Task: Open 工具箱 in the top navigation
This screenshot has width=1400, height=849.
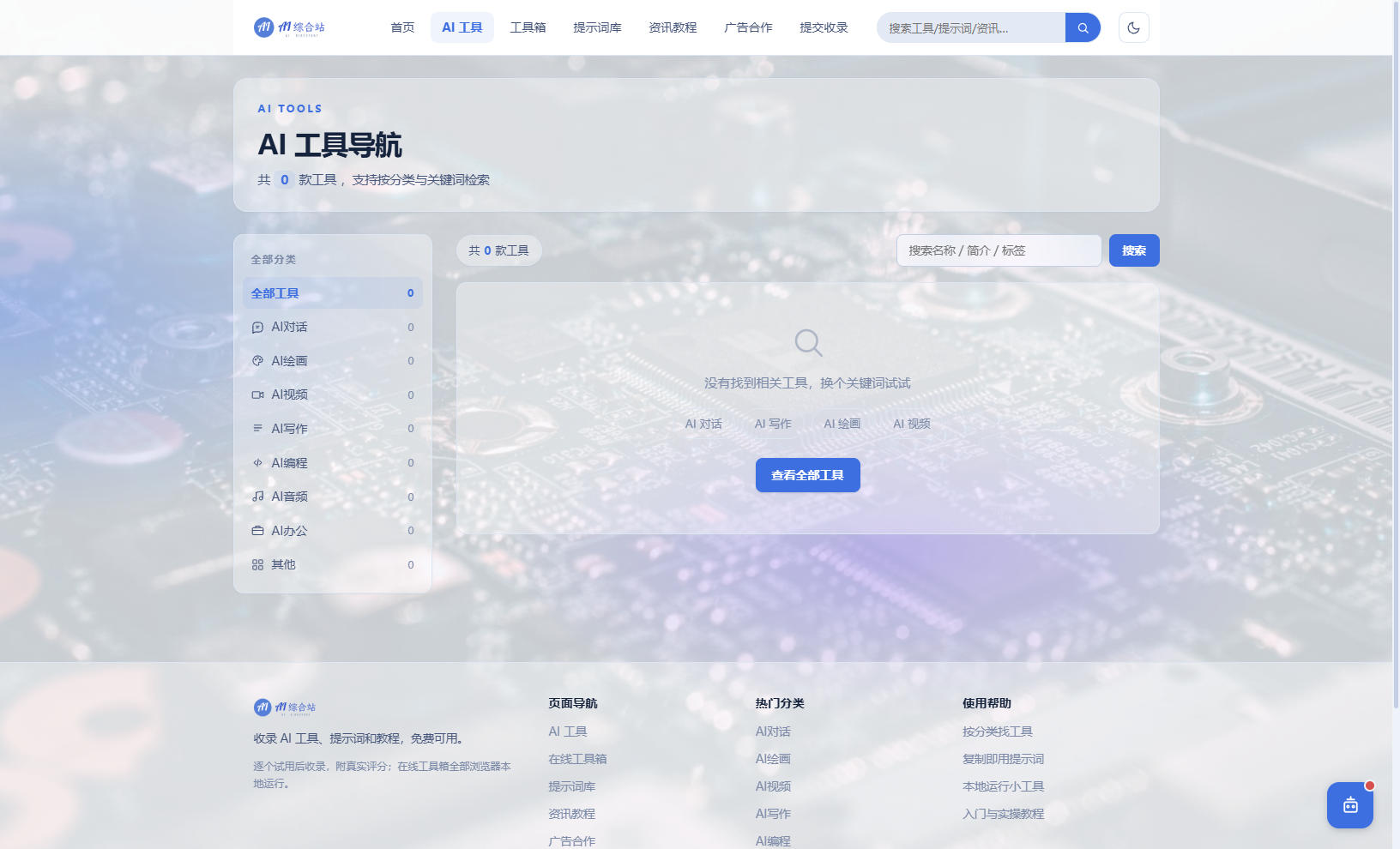Action: click(528, 27)
